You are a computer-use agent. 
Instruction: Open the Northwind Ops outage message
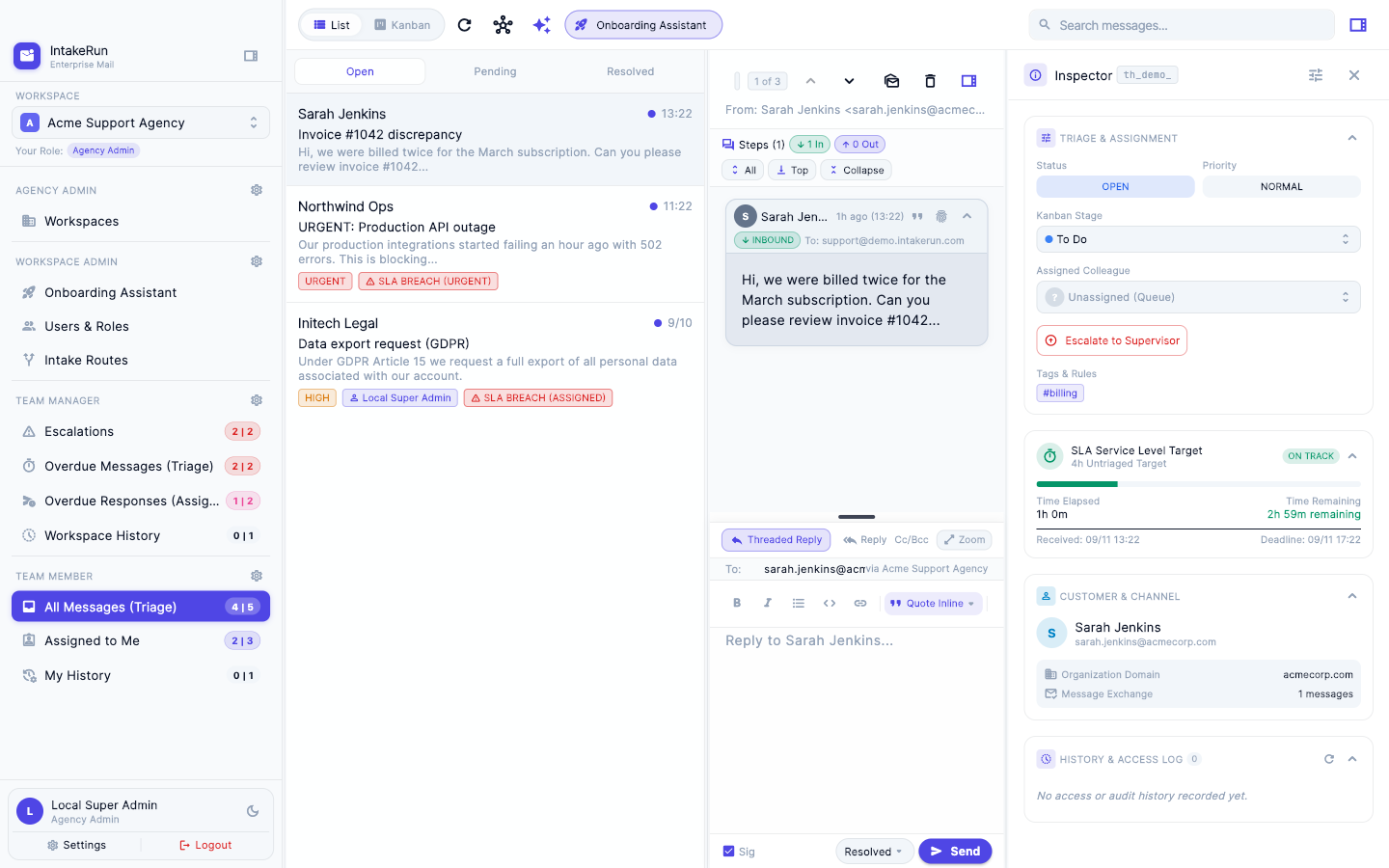click(495, 244)
